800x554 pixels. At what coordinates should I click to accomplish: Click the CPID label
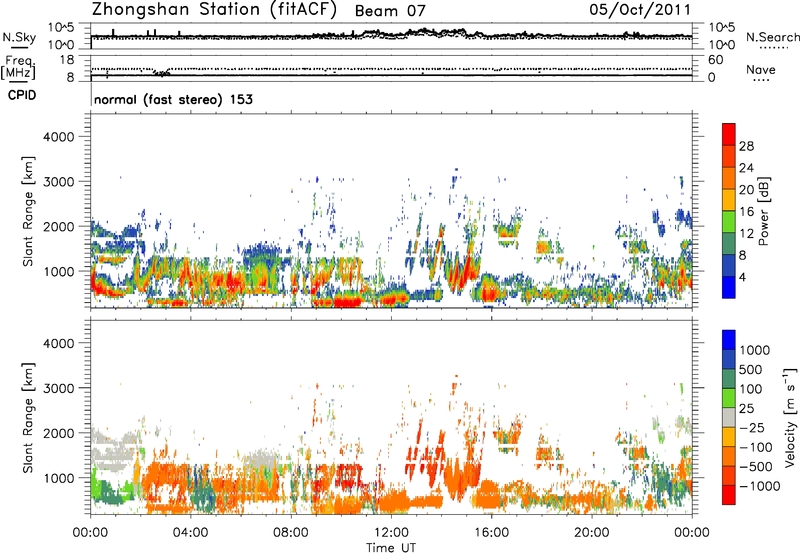click(x=22, y=95)
